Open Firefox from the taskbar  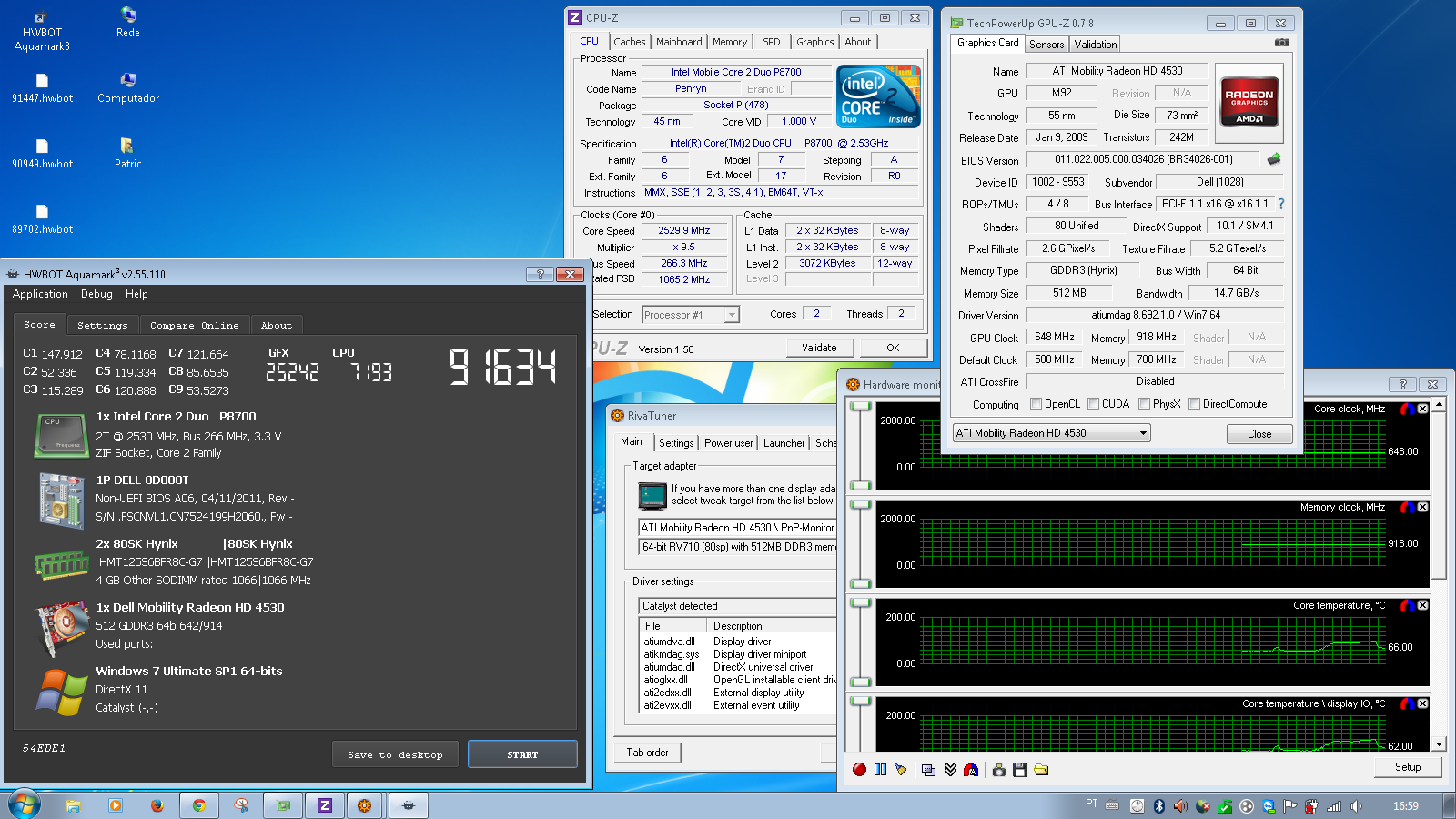coord(157,805)
